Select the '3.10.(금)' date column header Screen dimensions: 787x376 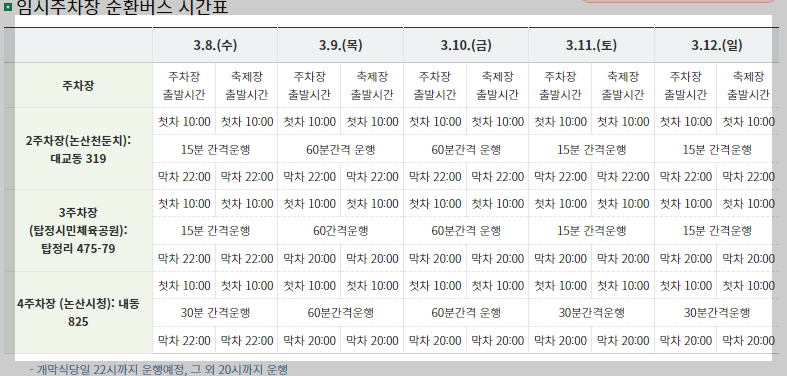pos(466,46)
